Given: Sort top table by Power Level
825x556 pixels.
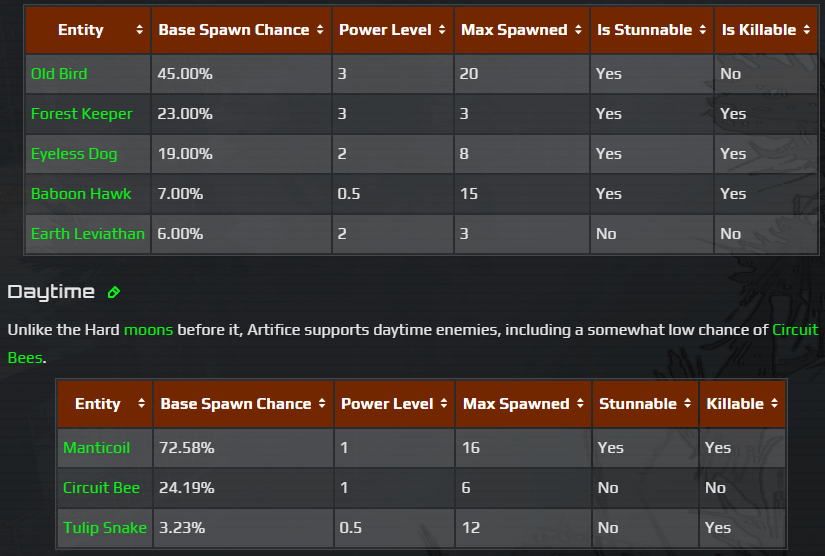Looking at the screenshot, I should 392,30.
